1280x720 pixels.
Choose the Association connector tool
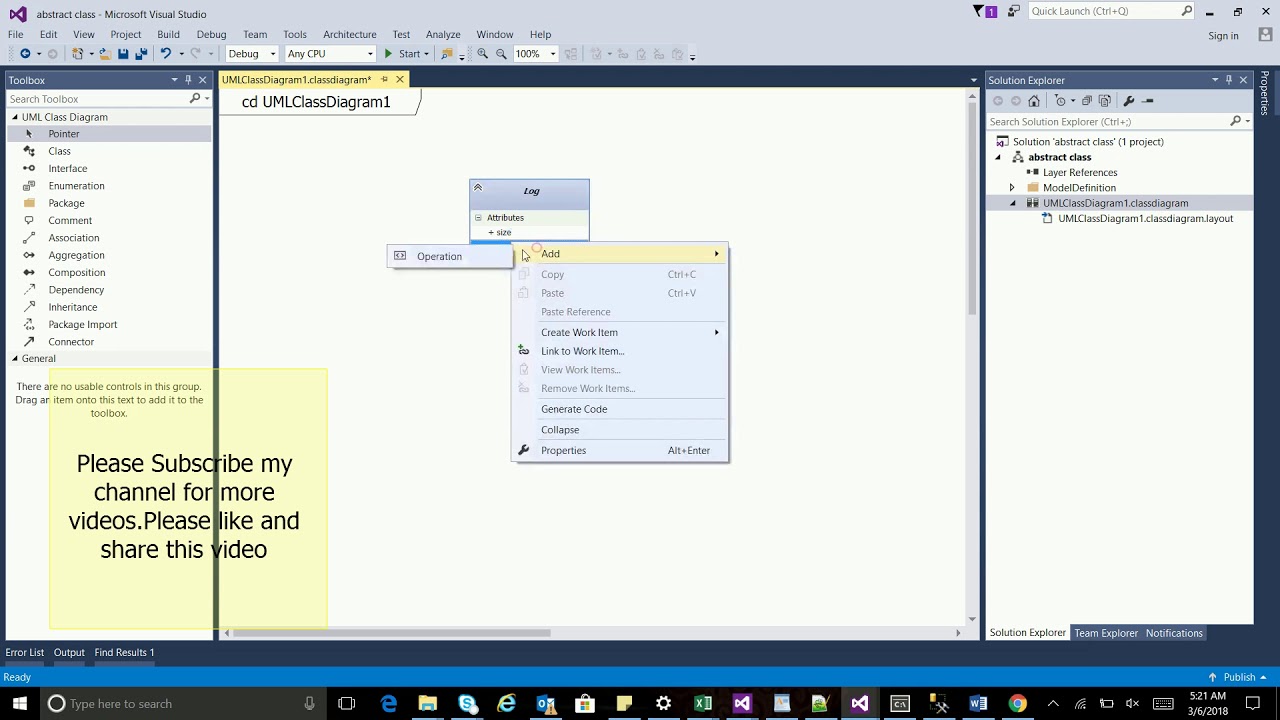(x=73, y=238)
